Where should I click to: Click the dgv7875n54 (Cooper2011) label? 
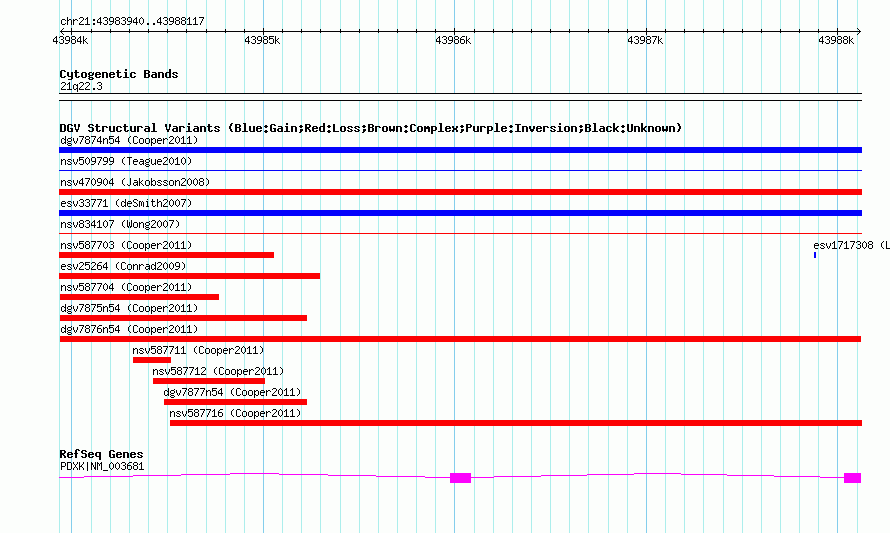click(x=129, y=308)
